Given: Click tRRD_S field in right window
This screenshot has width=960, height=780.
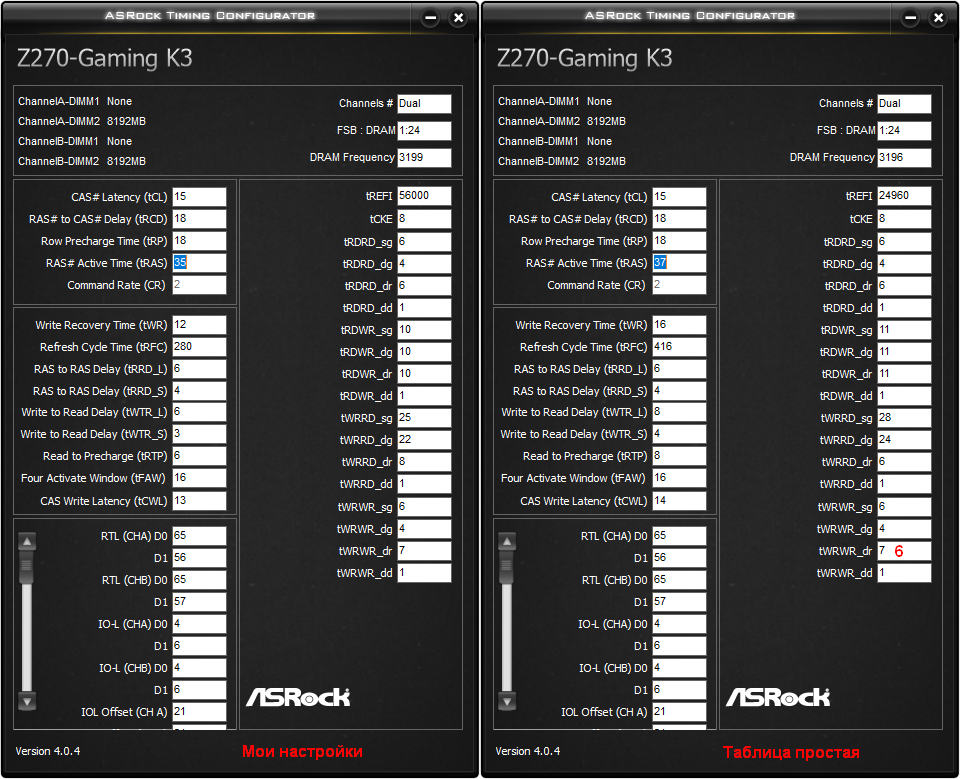Looking at the screenshot, I should (679, 391).
